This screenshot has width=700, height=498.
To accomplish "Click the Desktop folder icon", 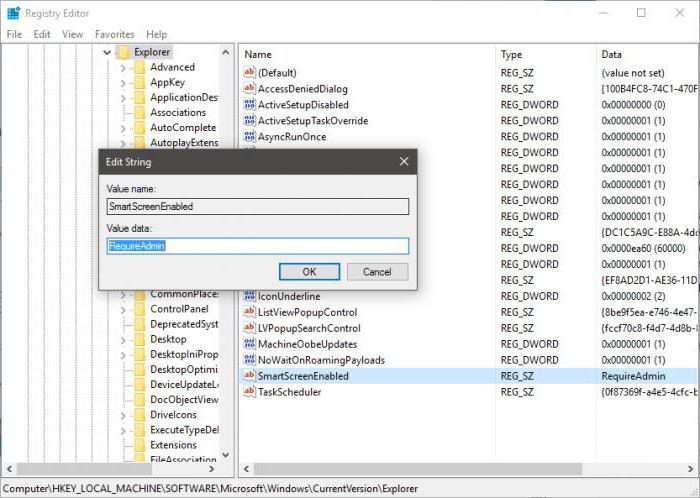I will coord(140,339).
